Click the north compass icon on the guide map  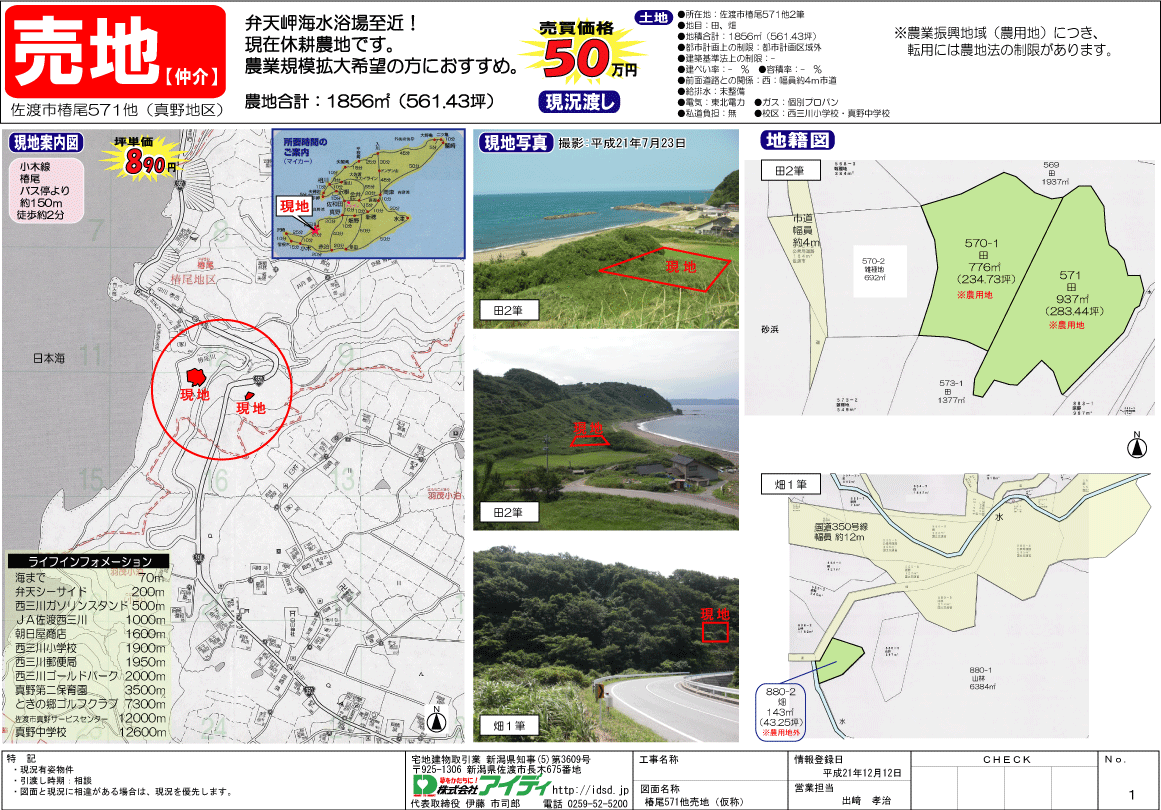436,720
